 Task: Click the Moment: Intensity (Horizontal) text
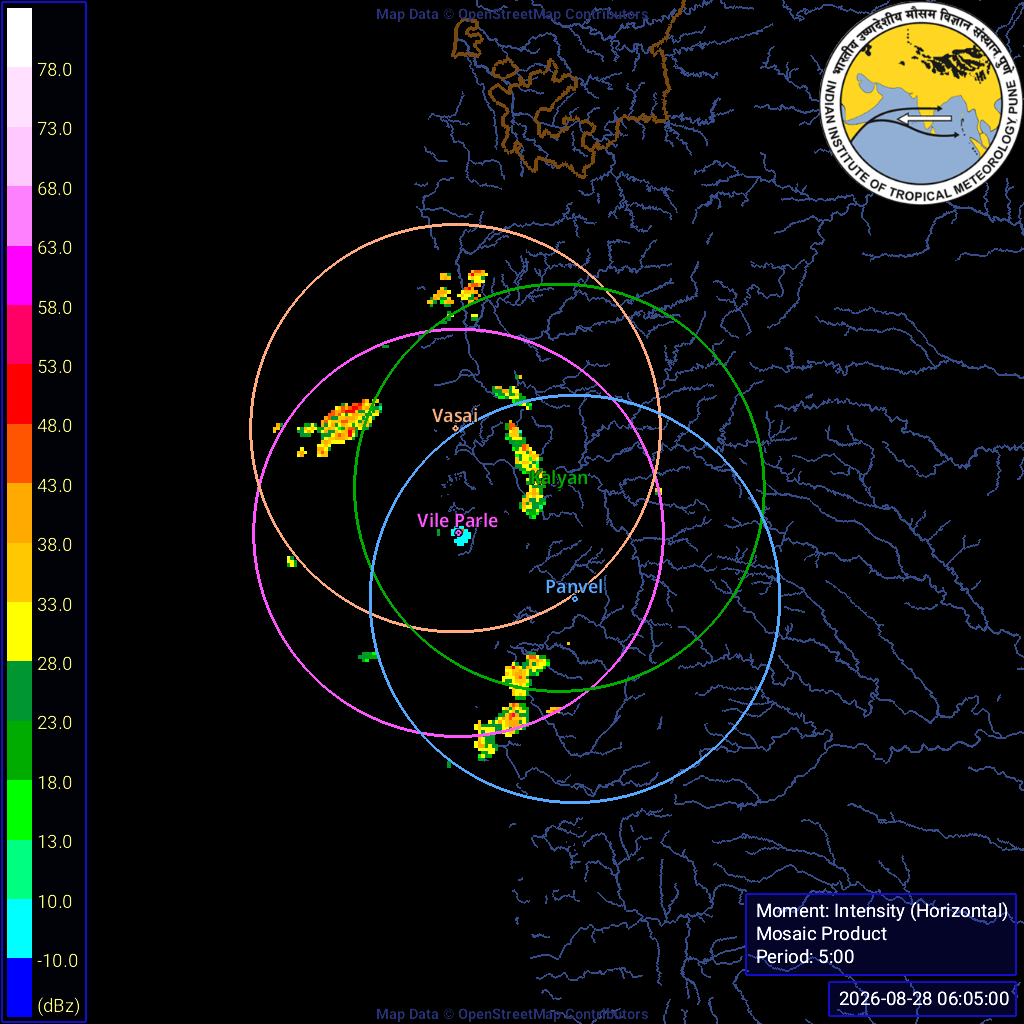(882, 910)
